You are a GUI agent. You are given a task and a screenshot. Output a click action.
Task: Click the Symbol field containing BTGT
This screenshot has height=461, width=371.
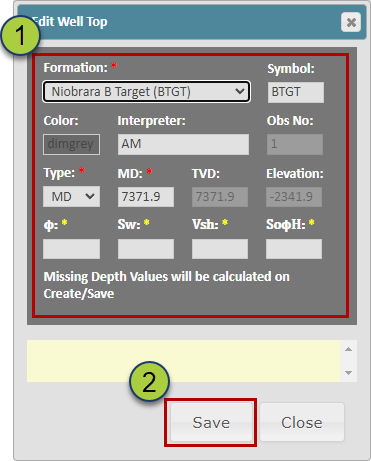(296, 92)
